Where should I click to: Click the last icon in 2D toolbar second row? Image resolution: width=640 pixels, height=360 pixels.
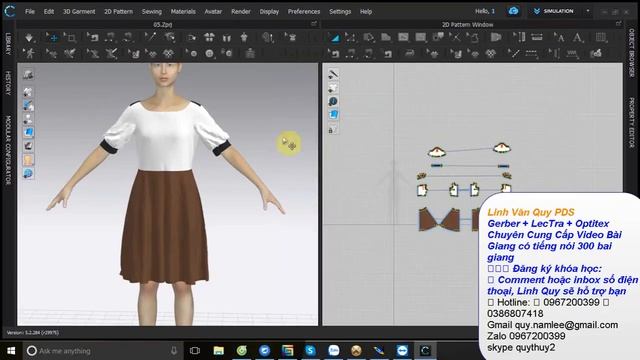[x=596, y=53]
